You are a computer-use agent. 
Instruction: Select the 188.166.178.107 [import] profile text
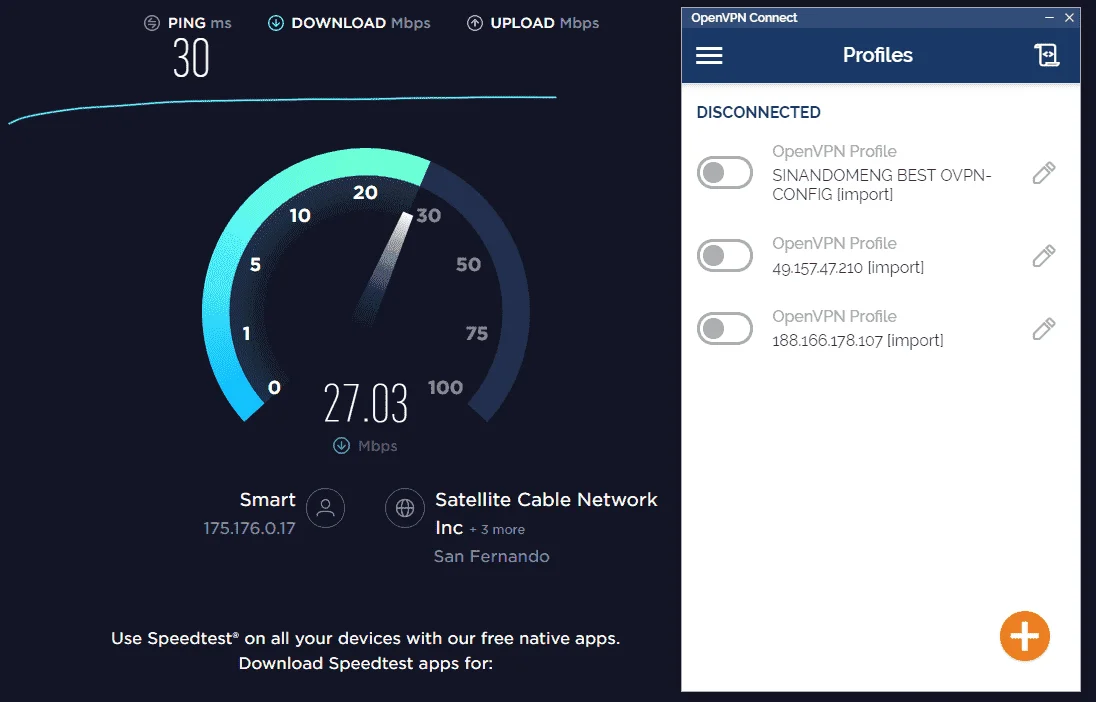858,341
